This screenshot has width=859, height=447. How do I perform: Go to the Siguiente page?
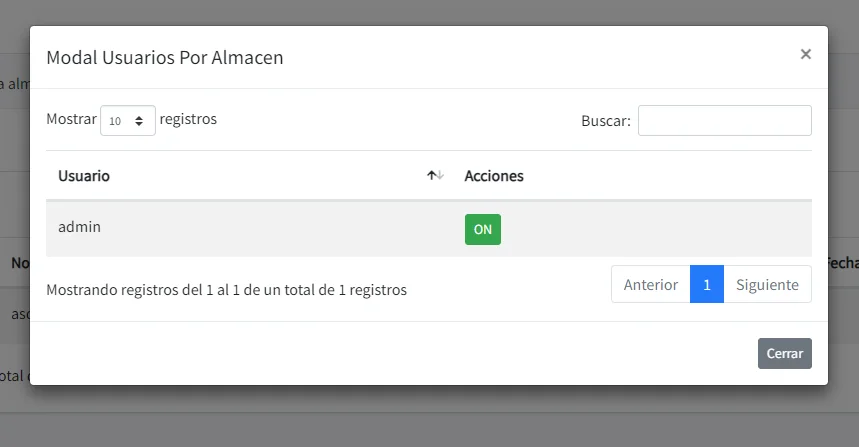pos(767,285)
